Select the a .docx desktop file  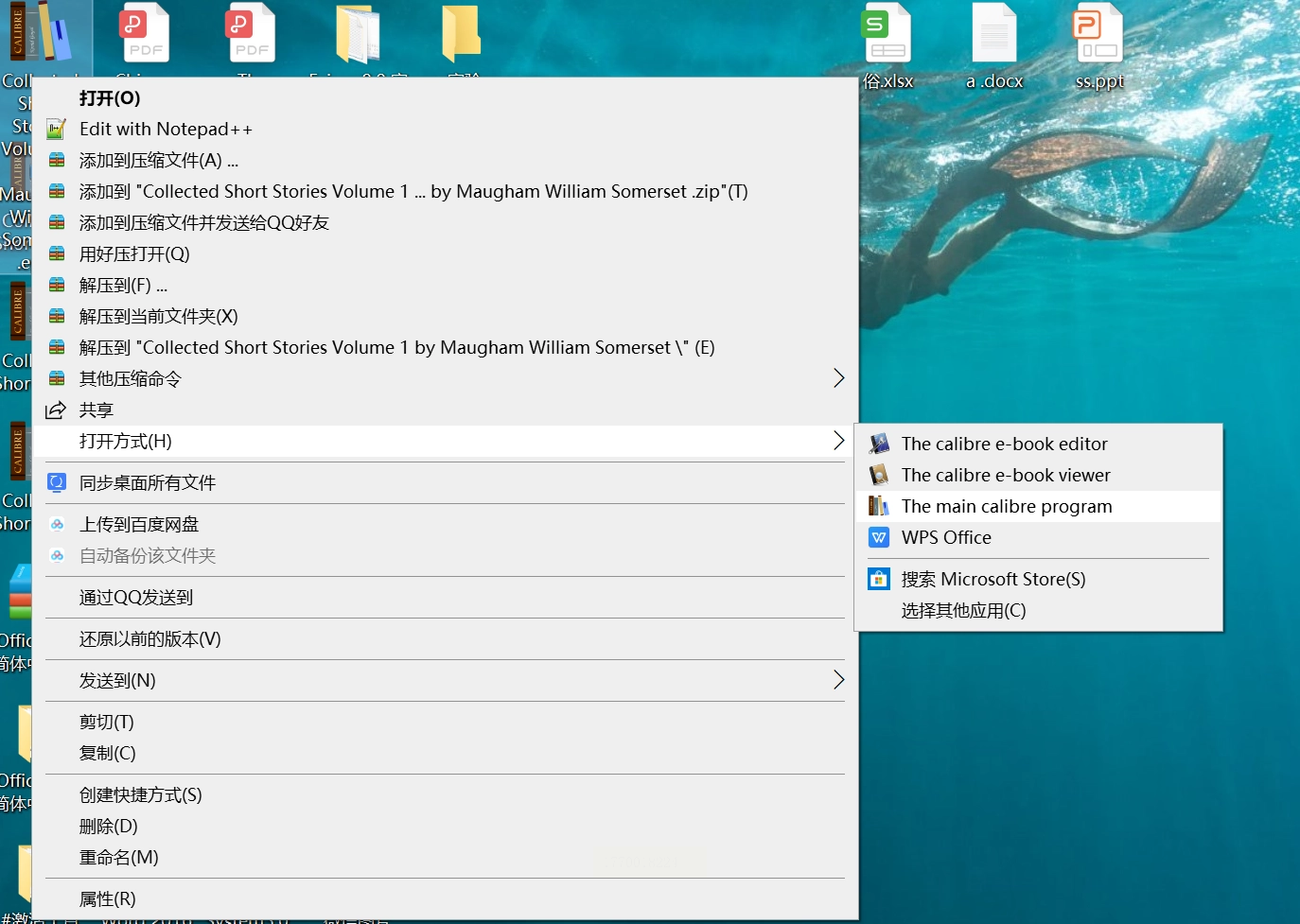pos(993,38)
